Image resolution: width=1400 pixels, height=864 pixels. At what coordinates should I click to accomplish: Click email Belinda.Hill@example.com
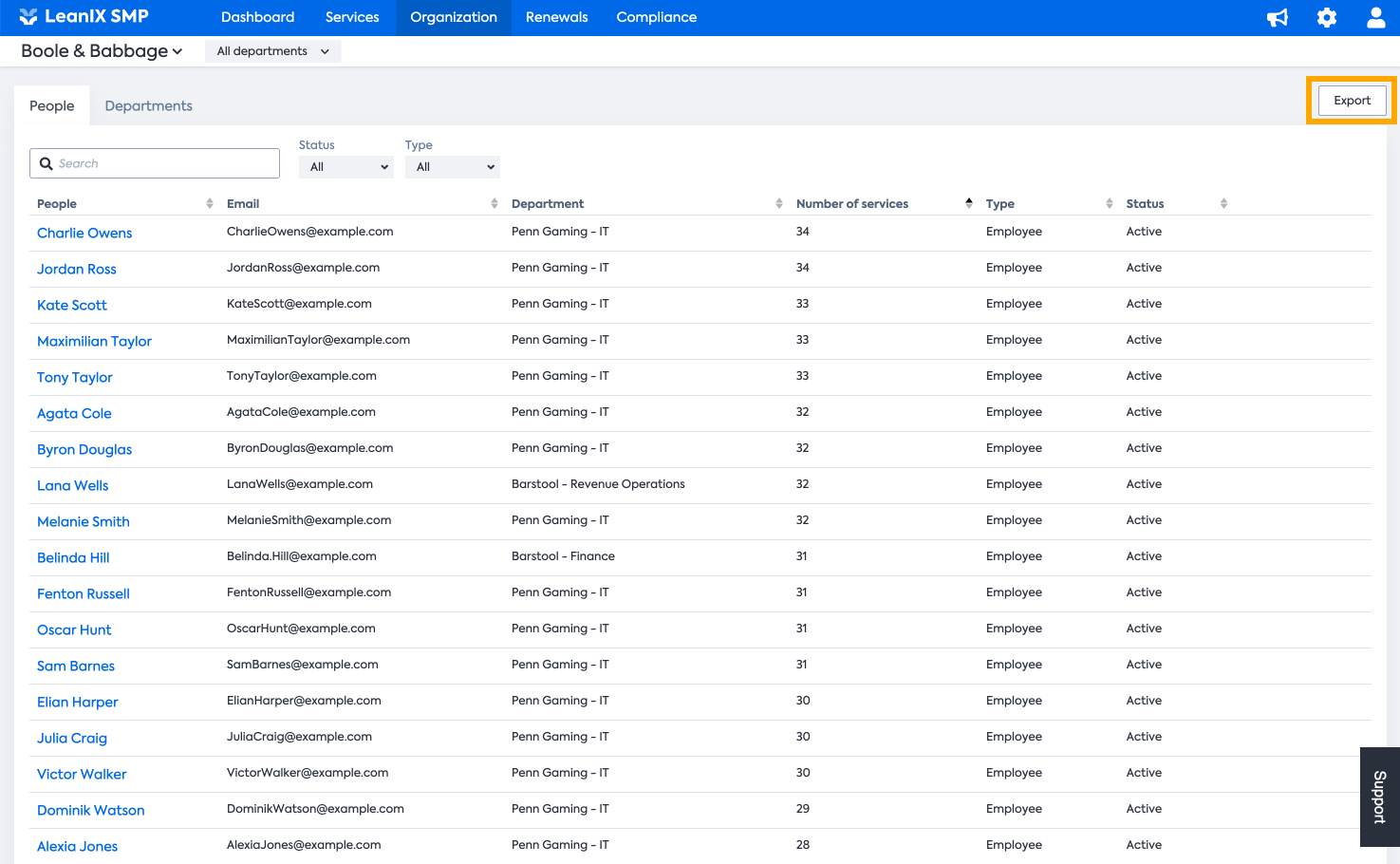pos(302,556)
